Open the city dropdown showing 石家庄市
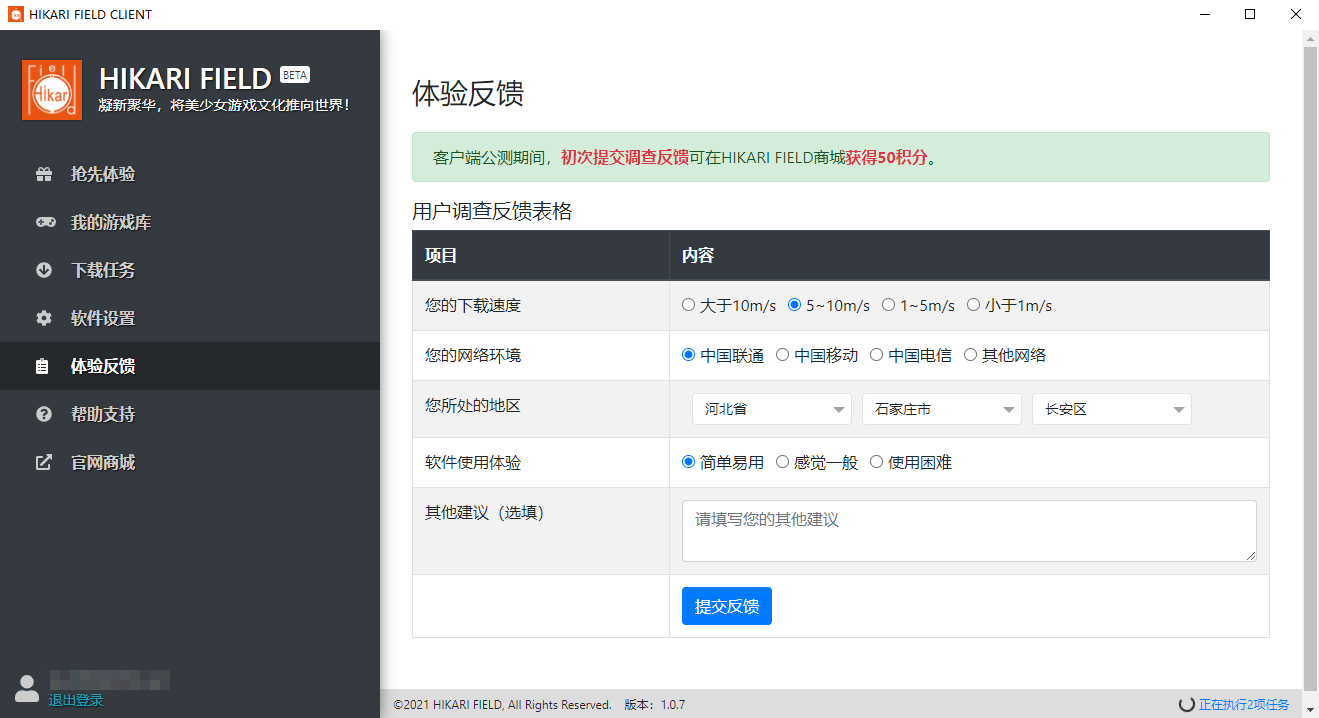This screenshot has width=1319, height=718. click(942, 409)
